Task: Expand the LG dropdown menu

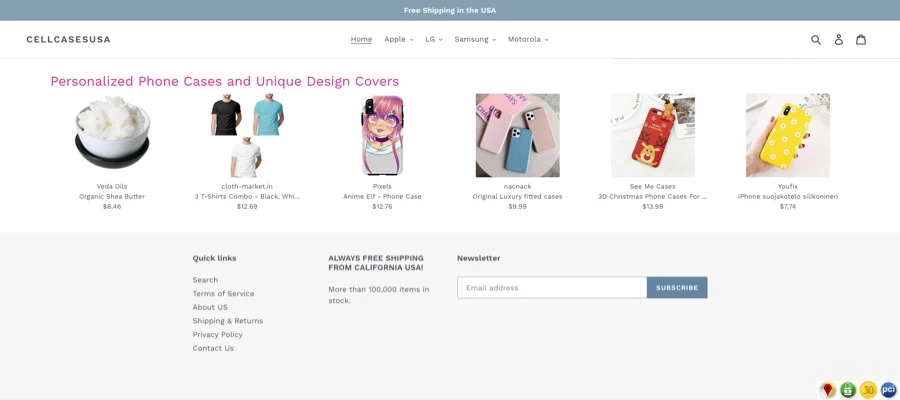Action: click(x=433, y=40)
